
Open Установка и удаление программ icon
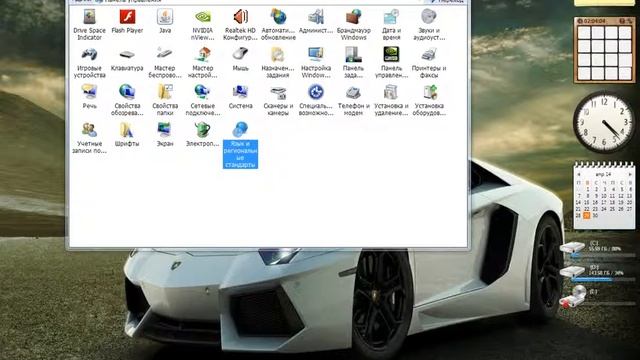coord(391,100)
